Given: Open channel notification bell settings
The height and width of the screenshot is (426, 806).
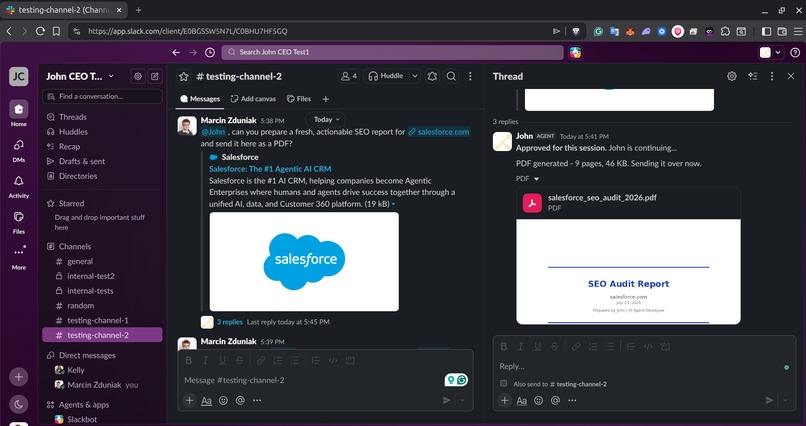Looking at the screenshot, I should click(432, 76).
